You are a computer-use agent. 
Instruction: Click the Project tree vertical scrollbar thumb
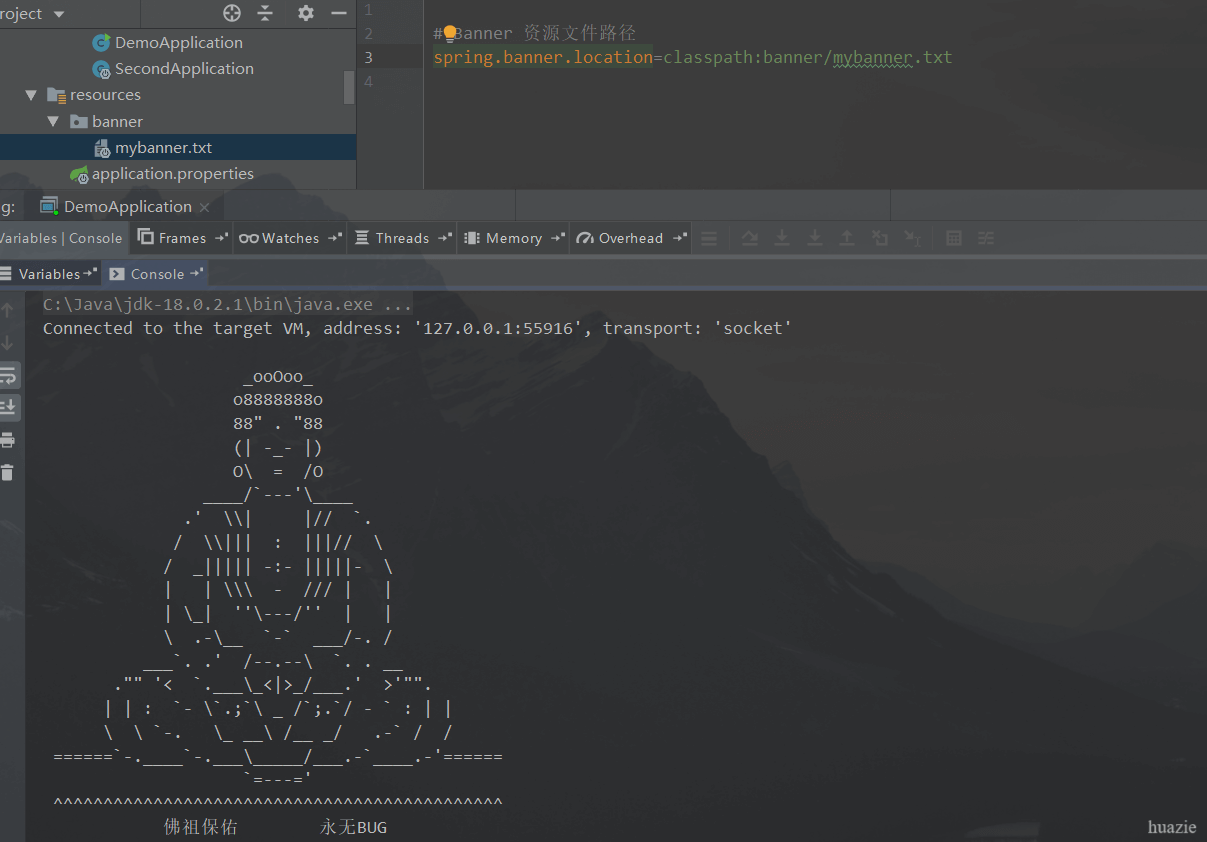[x=349, y=87]
